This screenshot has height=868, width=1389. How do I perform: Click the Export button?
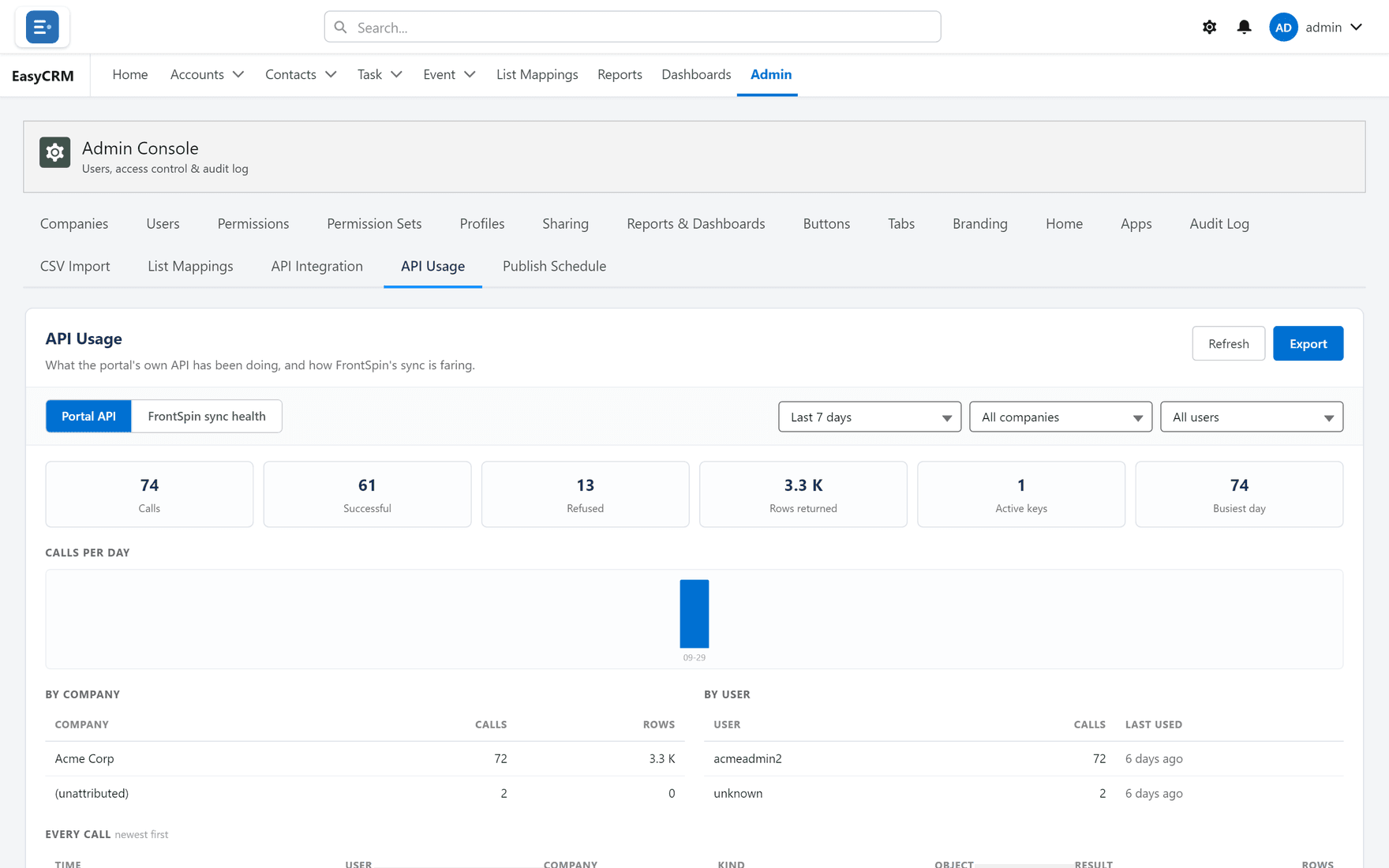coord(1308,343)
